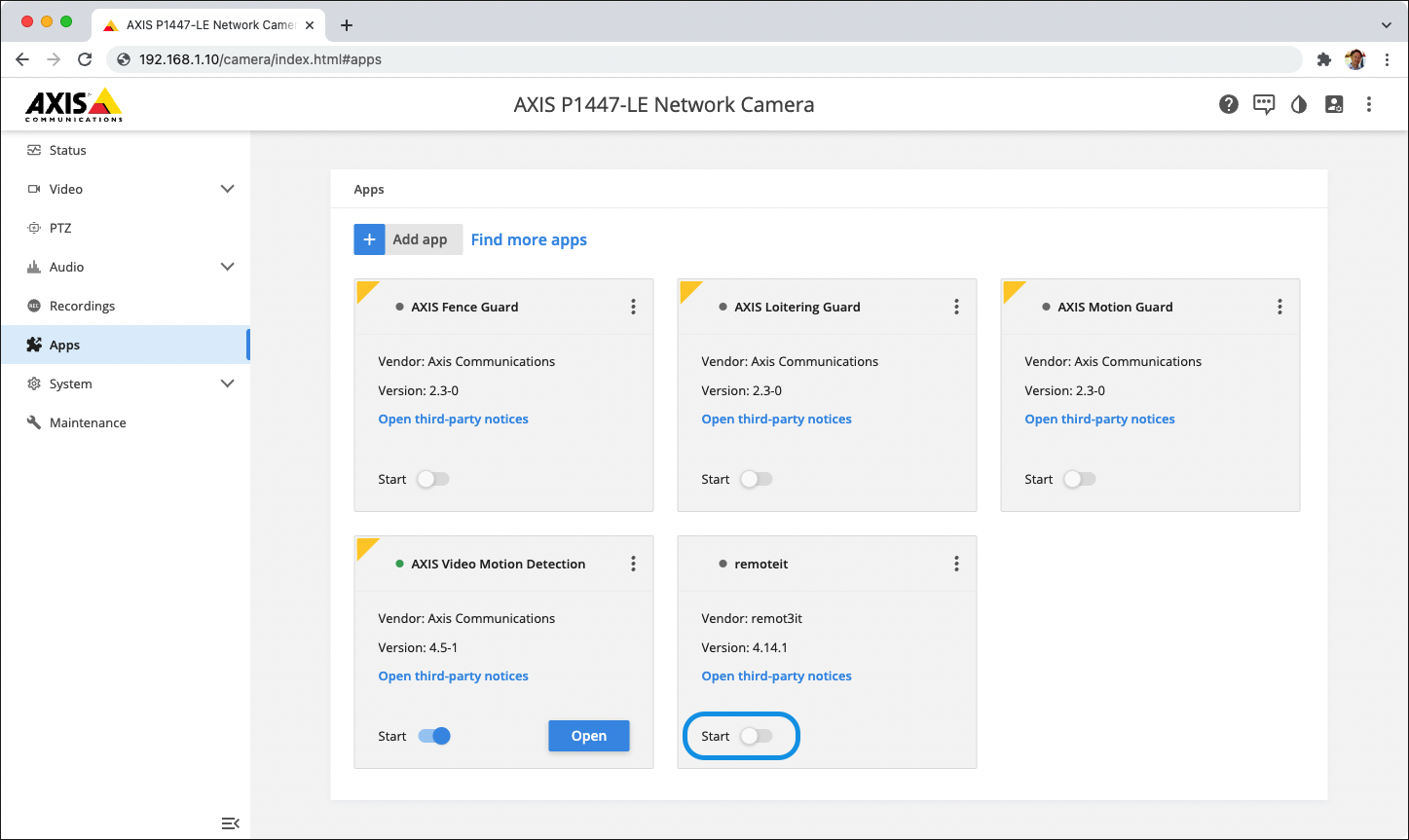The height and width of the screenshot is (840, 1409).
Task: Expand the Audio sidebar section chevron
Action: (228, 267)
